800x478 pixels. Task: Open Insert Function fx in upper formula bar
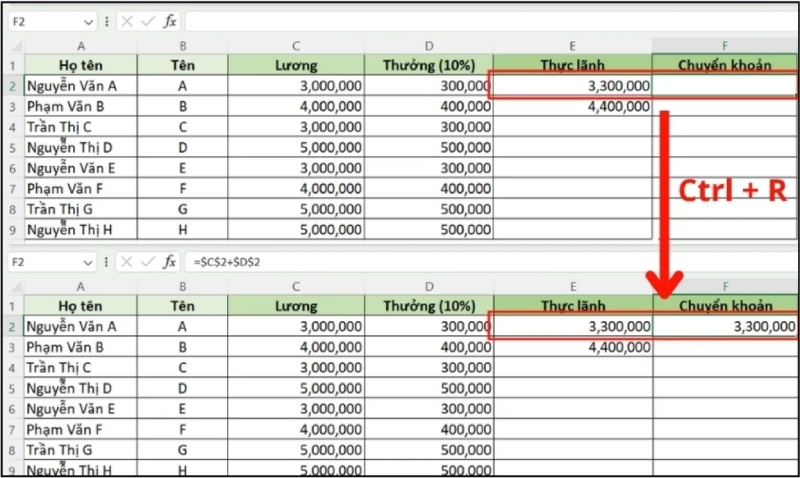pyautogui.click(x=170, y=20)
